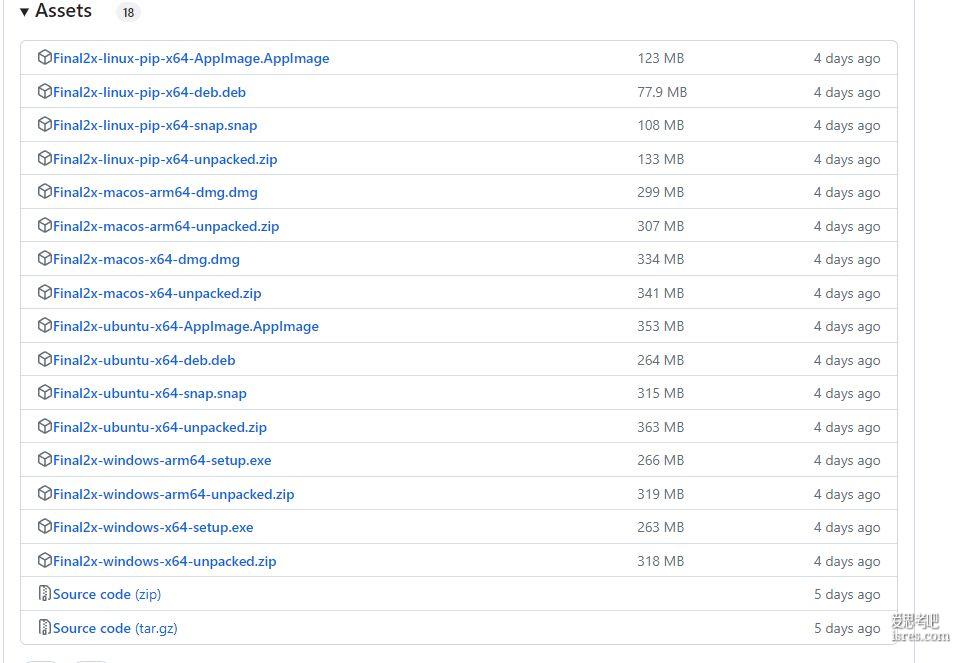The height and width of the screenshot is (663, 974).
Task: Click the 108 MB file size
Action: [660, 126]
